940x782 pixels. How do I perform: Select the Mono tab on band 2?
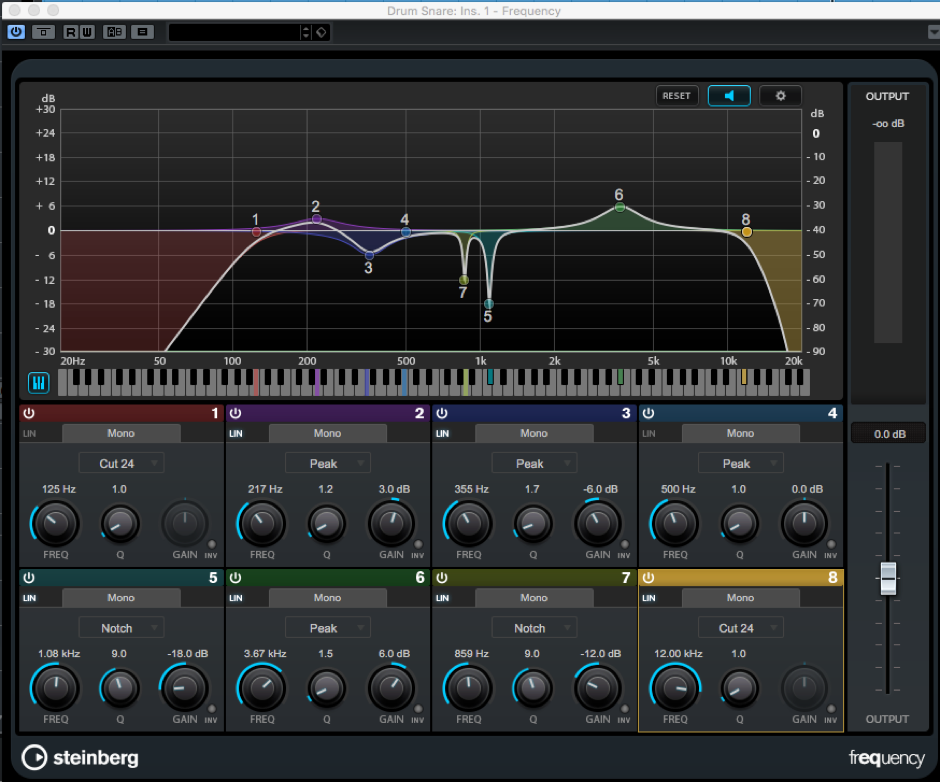327,433
